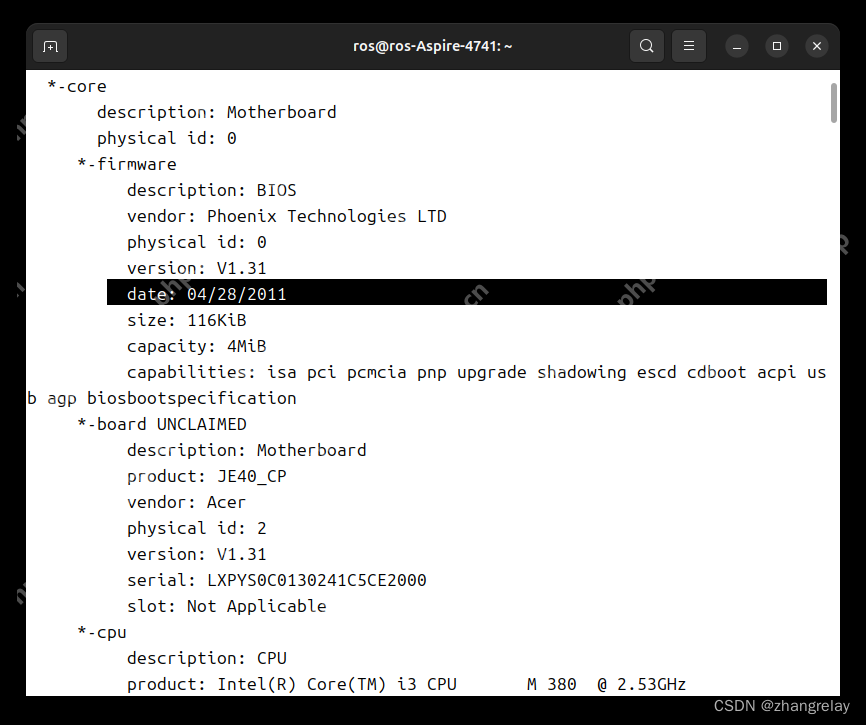
Task: Open the terminal hamburger menu
Action: [688, 45]
